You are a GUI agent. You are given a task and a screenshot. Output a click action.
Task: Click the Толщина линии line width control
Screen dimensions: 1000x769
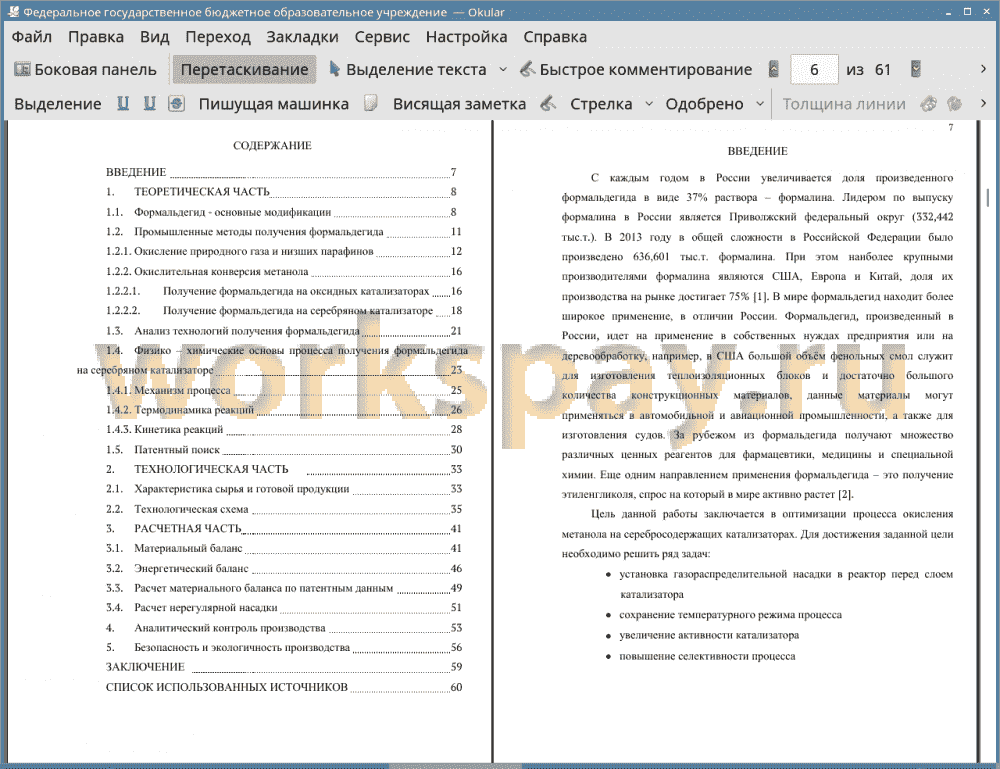pos(844,104)
